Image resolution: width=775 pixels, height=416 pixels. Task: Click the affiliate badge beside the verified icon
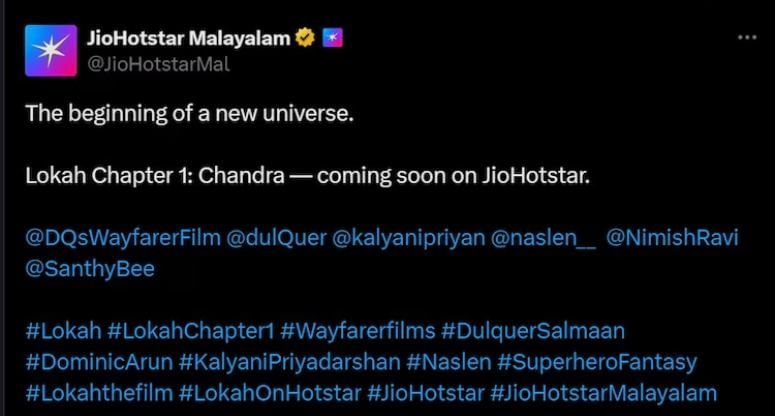(333, 38)
